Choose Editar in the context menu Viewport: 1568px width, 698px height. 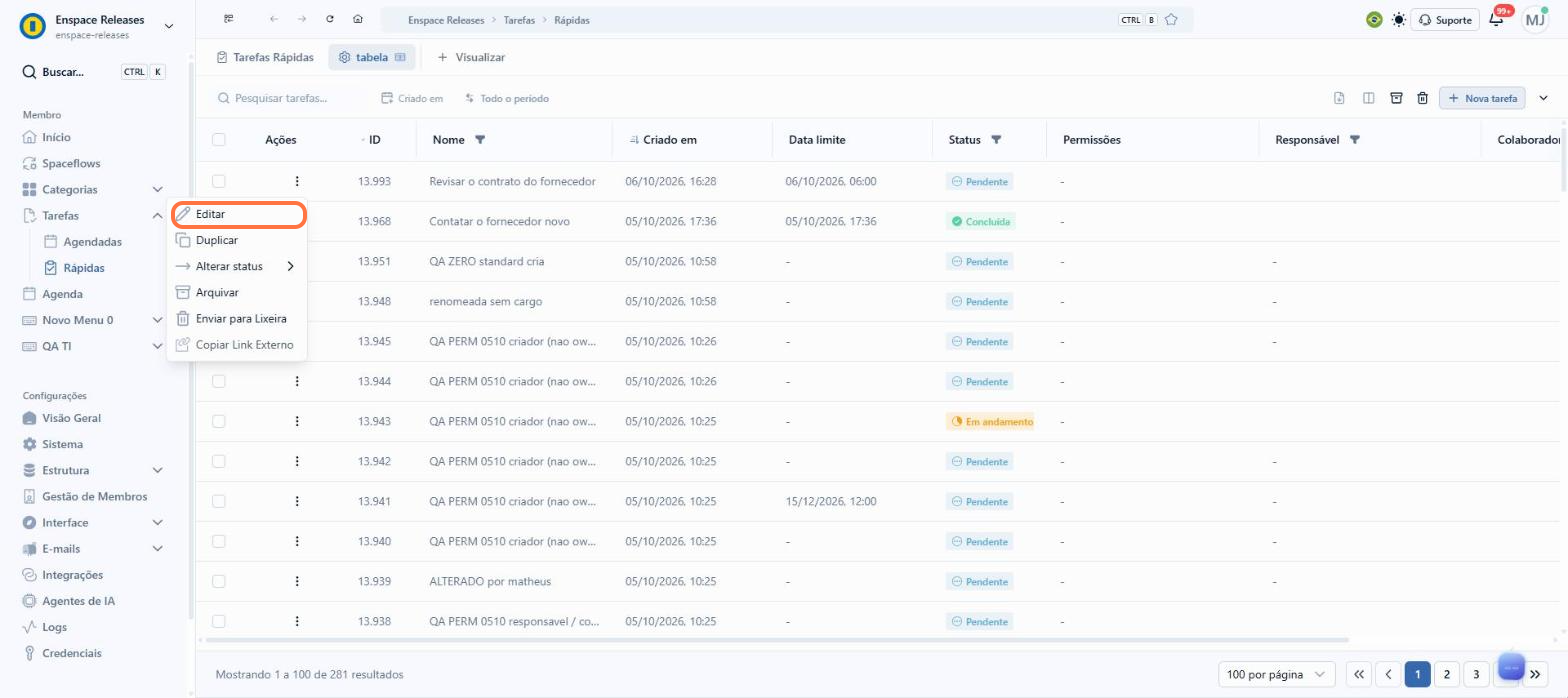click(237, 214)
